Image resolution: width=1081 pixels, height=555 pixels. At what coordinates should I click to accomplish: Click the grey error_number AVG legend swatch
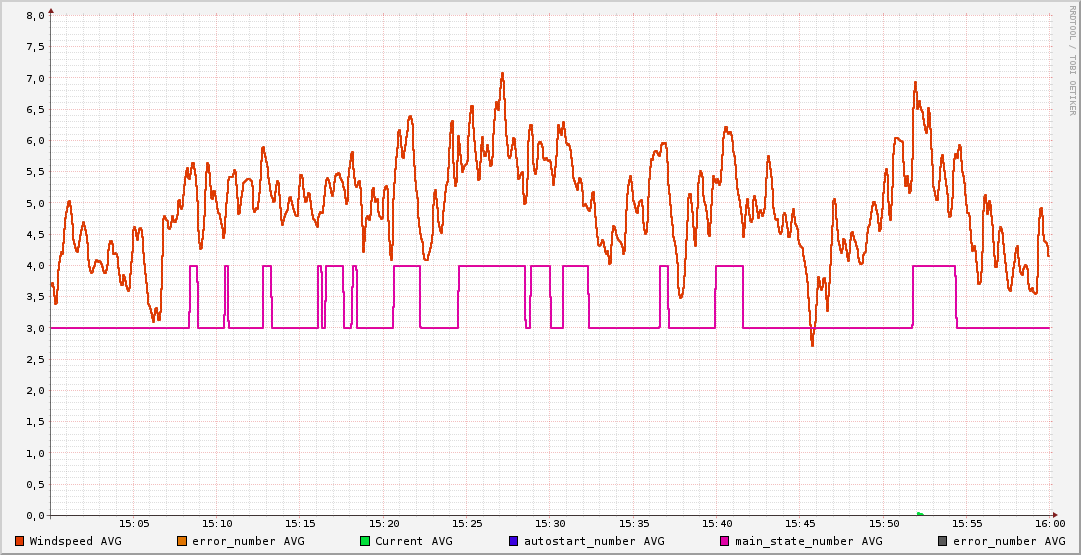[x=943, y=541]
